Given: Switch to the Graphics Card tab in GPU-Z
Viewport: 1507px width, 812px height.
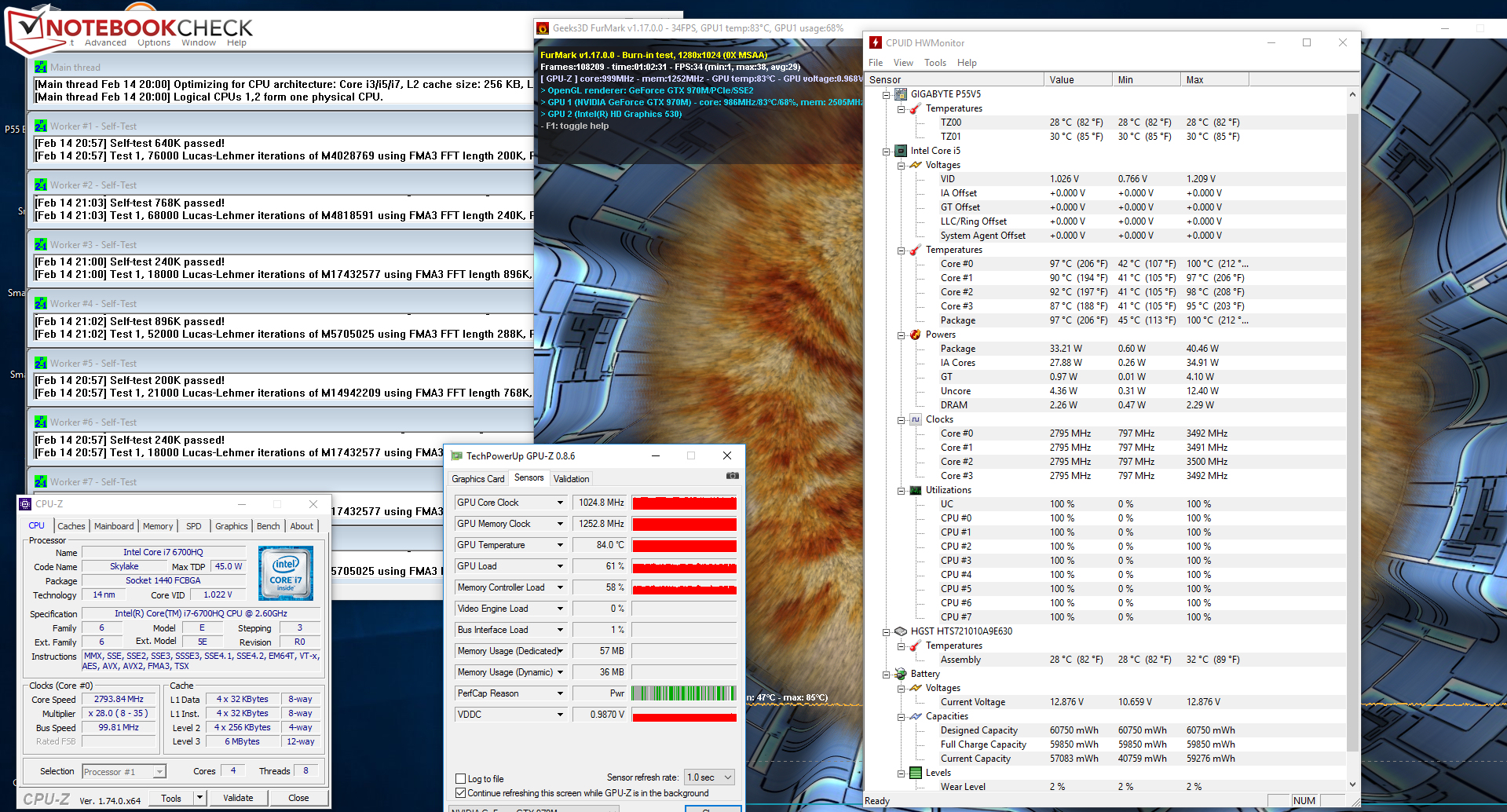Looking at the screenshot, I should coord(478,479).
